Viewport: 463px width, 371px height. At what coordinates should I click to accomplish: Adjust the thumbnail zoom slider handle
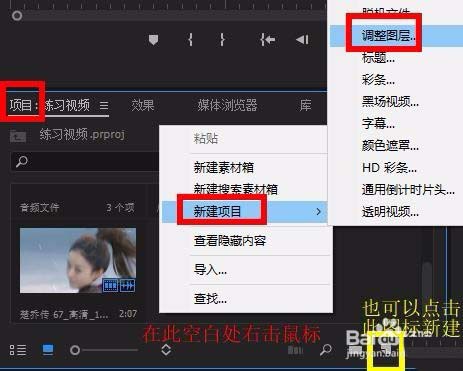[x=75, y=350]
